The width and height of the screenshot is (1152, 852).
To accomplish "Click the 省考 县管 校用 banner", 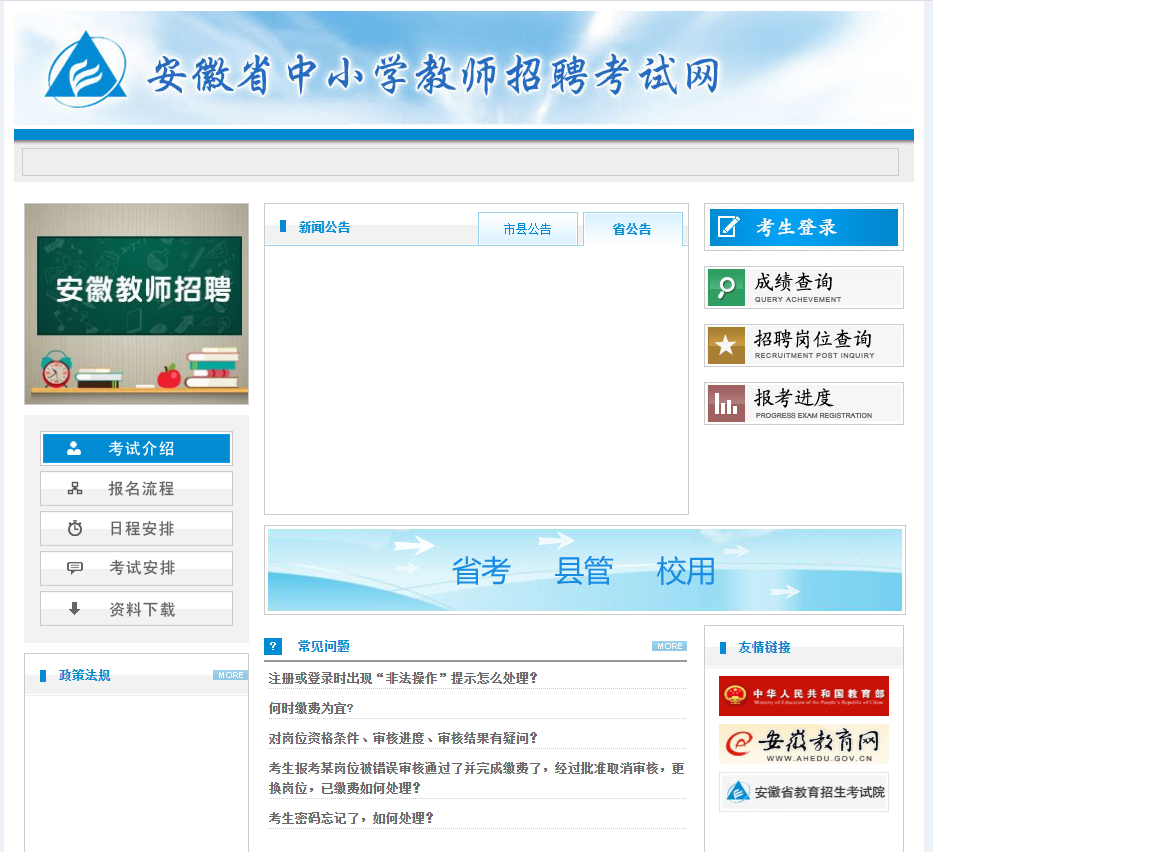I will click(584, 570).
